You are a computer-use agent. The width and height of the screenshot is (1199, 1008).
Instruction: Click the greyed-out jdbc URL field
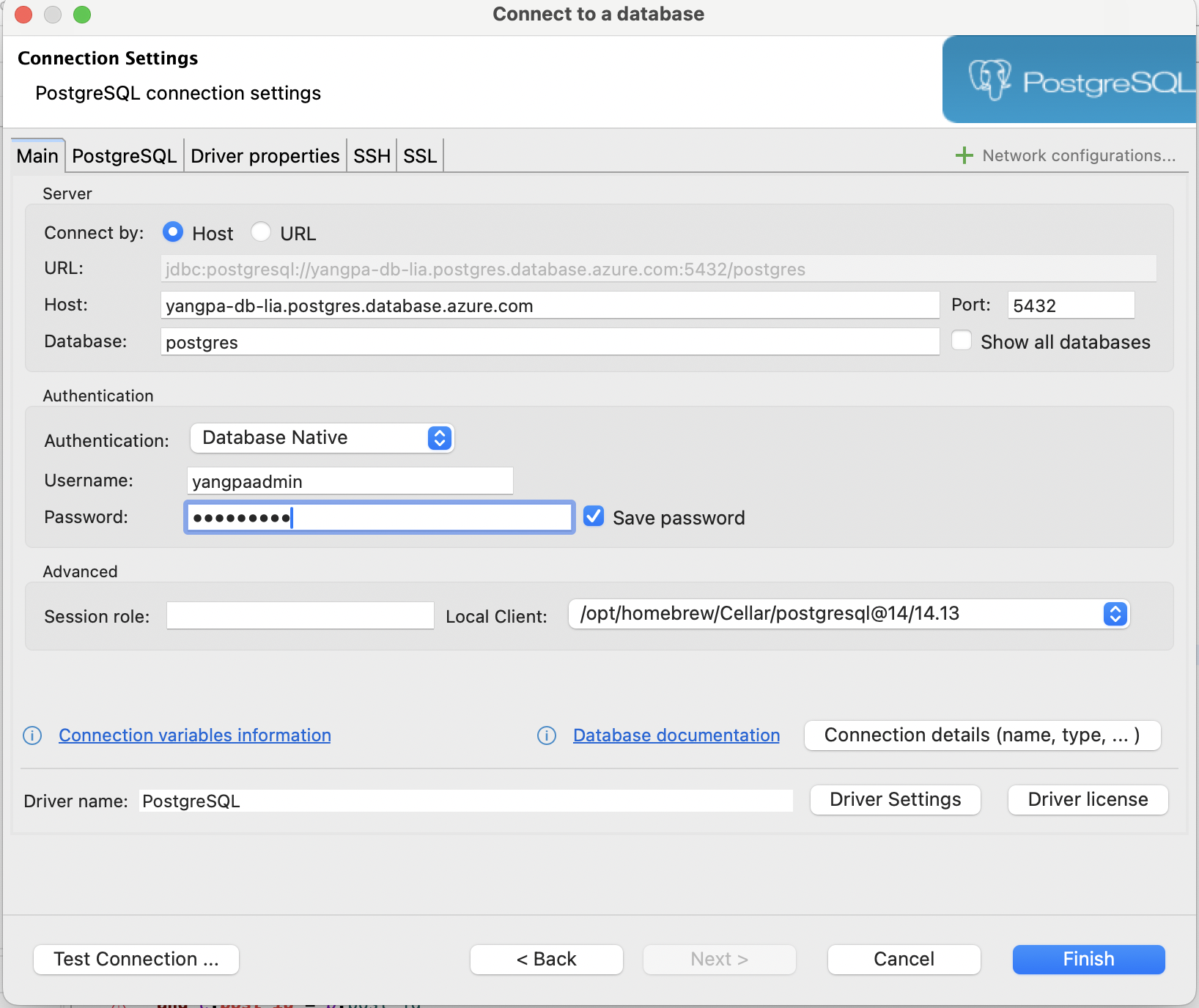[658, 269]
